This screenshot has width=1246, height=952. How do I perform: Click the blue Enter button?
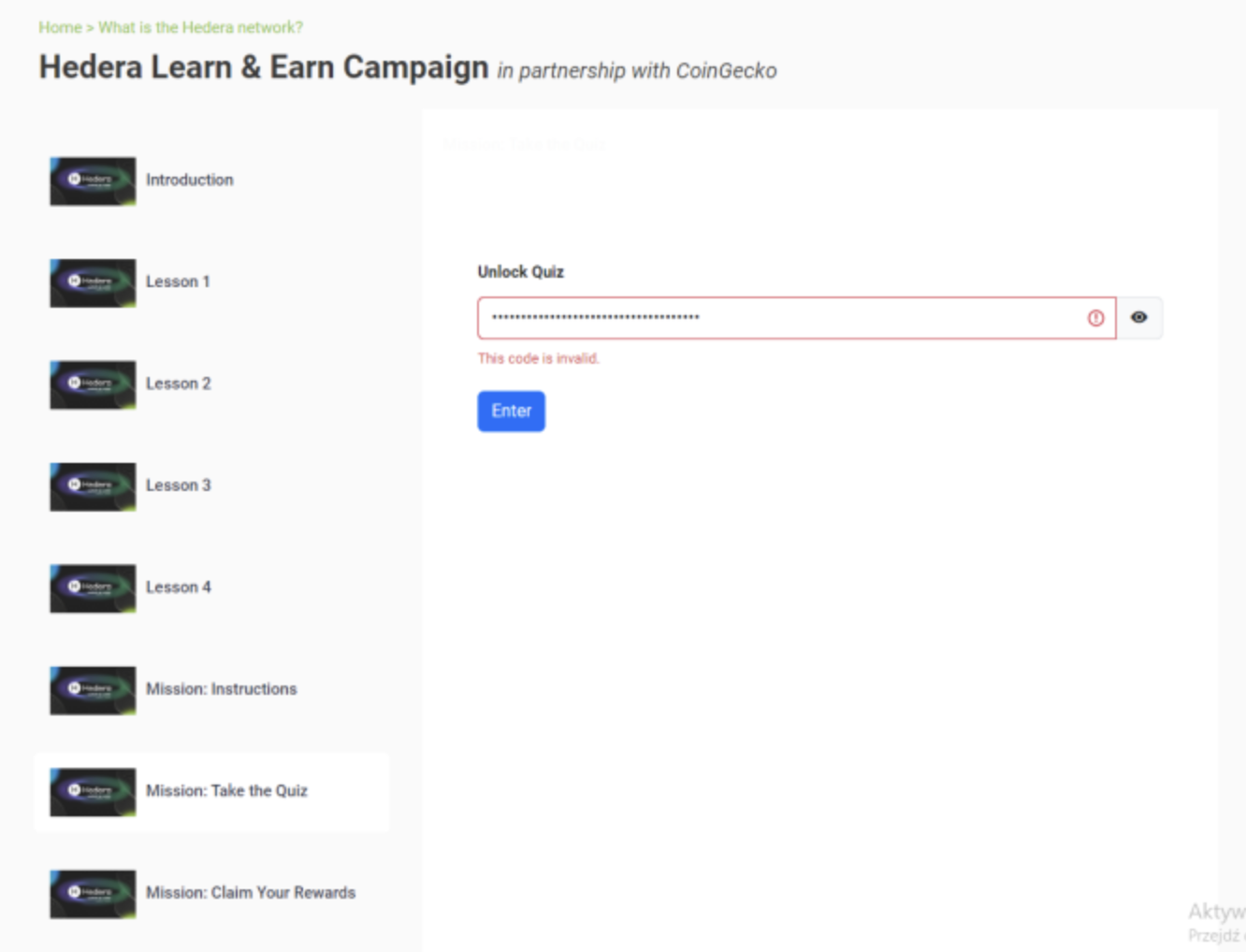[512, 411]
